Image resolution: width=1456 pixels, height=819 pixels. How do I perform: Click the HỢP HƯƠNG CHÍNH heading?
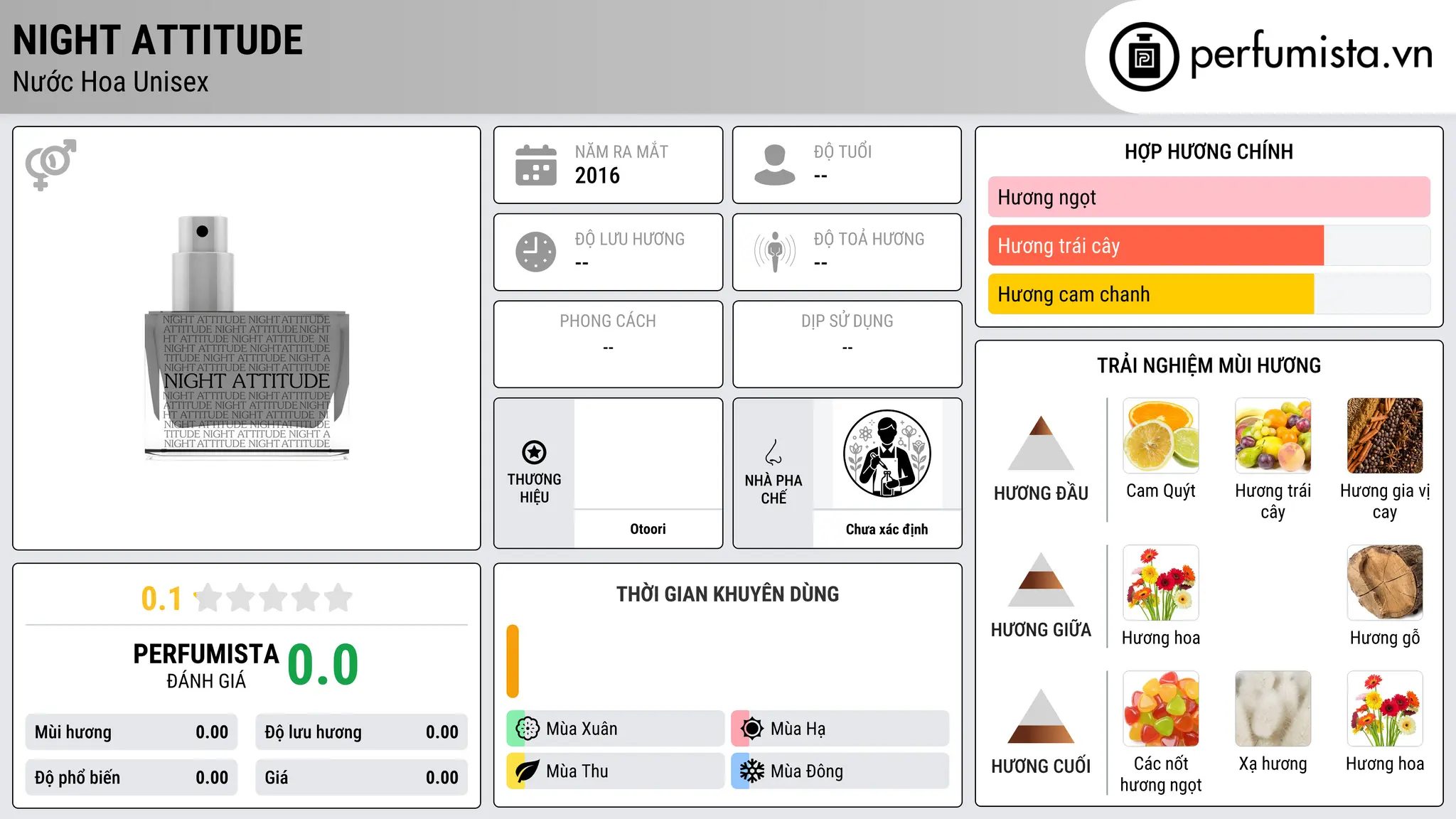[1209, 151]
